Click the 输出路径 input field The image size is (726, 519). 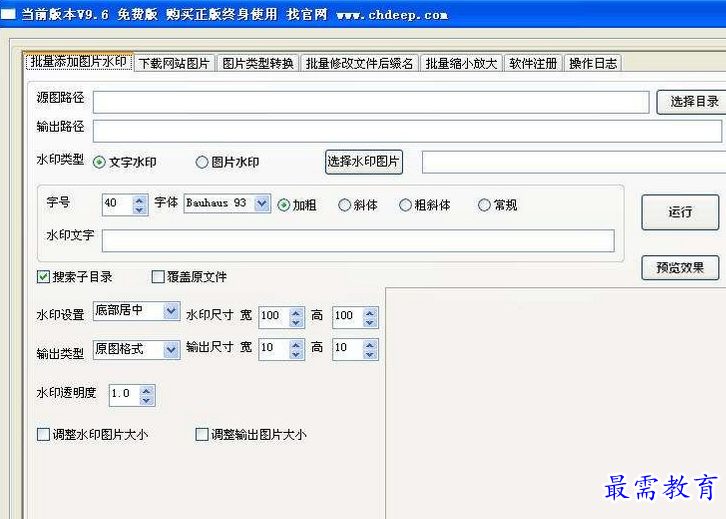coord(407,131)
